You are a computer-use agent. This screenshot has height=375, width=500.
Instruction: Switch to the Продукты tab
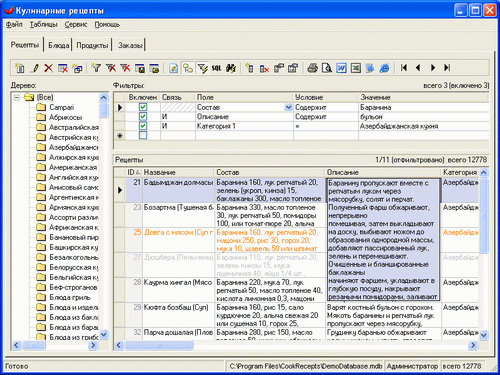[92, 45]
